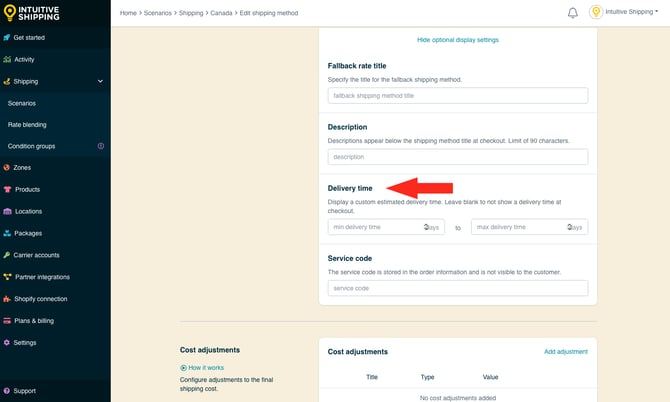Image resolution: width=670 pixels, height=402 pixels.
Task: Open notifications bell
Action: pyautogui.click(x=573, y=13)
